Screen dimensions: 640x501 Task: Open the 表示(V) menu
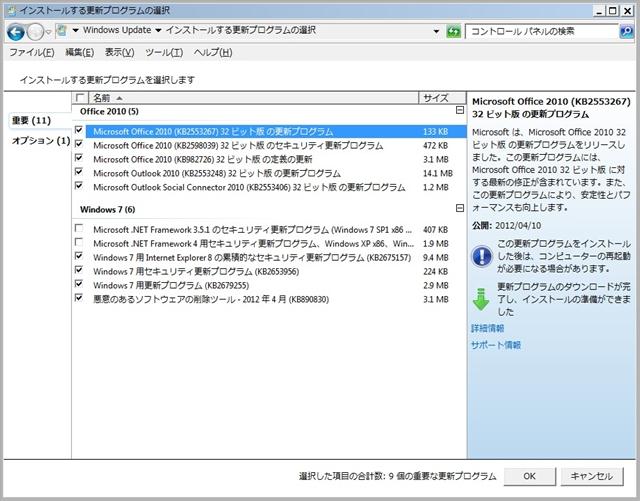[120, 52]
